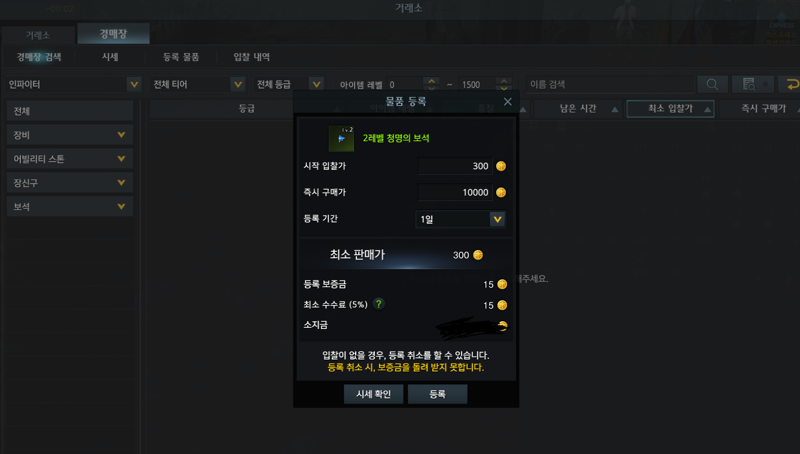
Task: Close the 물품 등록 dialog
Action: click(508, 102)
